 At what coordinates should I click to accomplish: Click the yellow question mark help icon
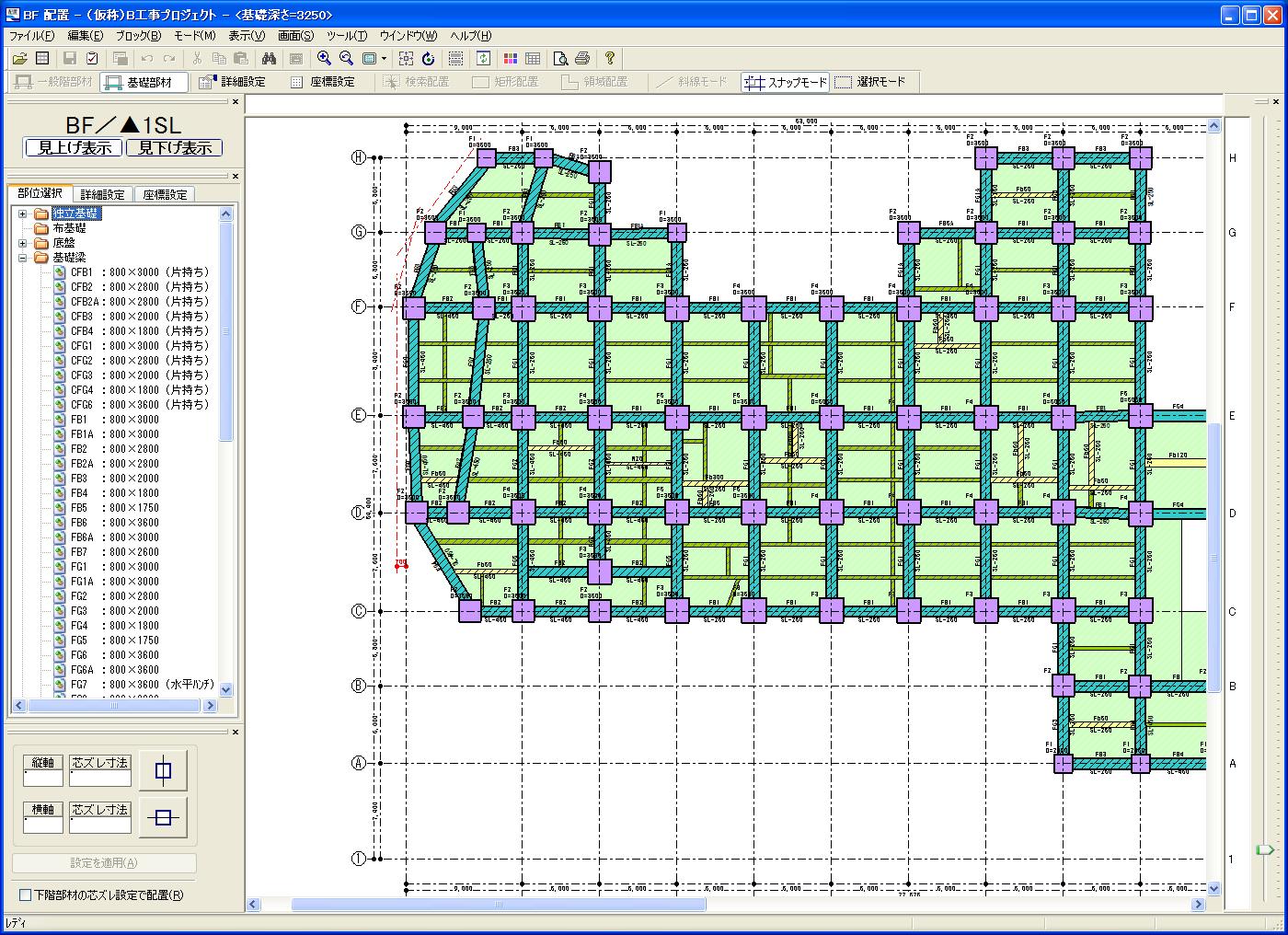pyautogui.click(x=609, y=59)
